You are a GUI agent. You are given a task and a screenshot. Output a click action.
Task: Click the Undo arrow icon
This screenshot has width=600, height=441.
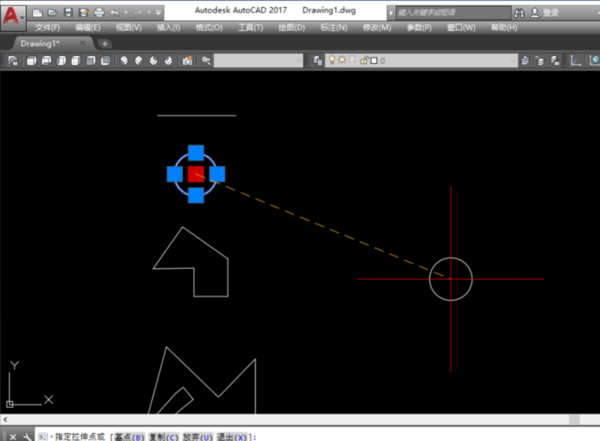(x=113, y=12)
